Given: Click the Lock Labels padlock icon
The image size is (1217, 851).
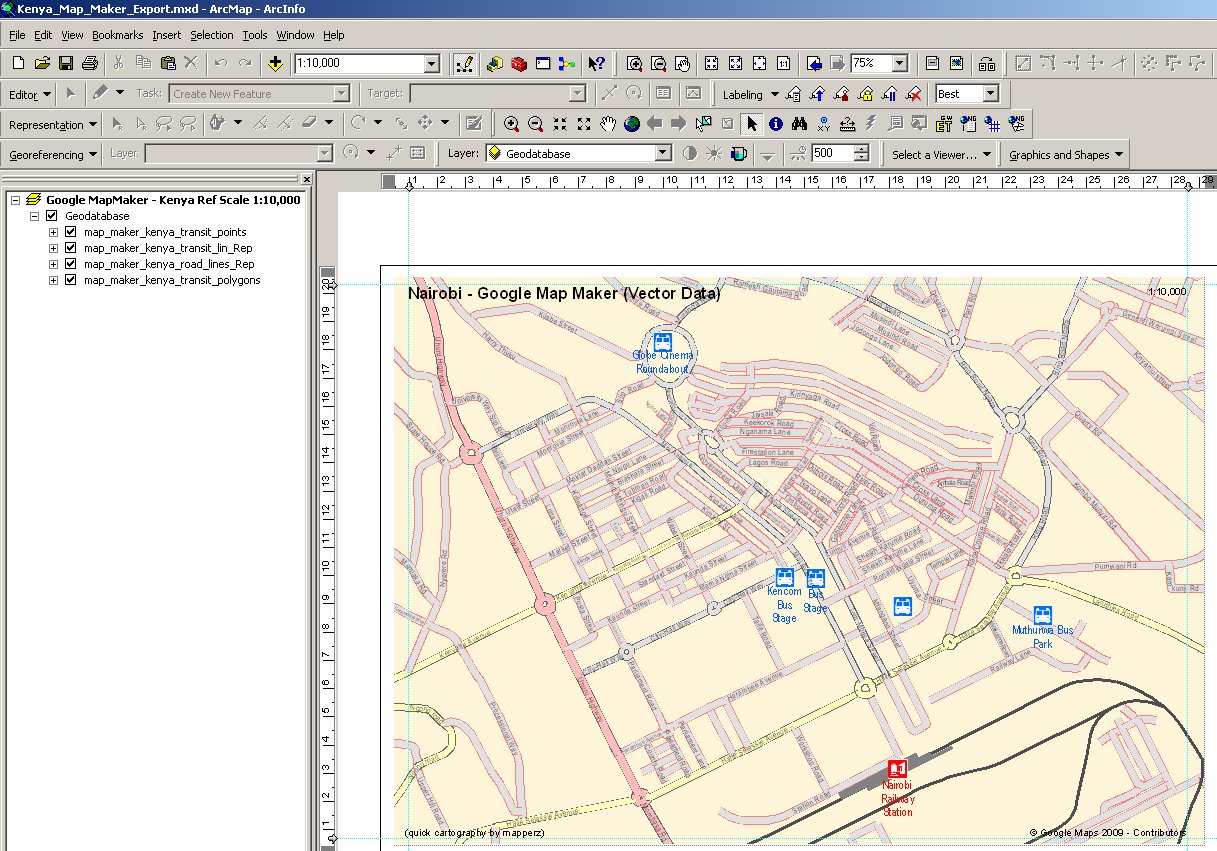Looking at the screenshot, I should (x=866, y=94).
